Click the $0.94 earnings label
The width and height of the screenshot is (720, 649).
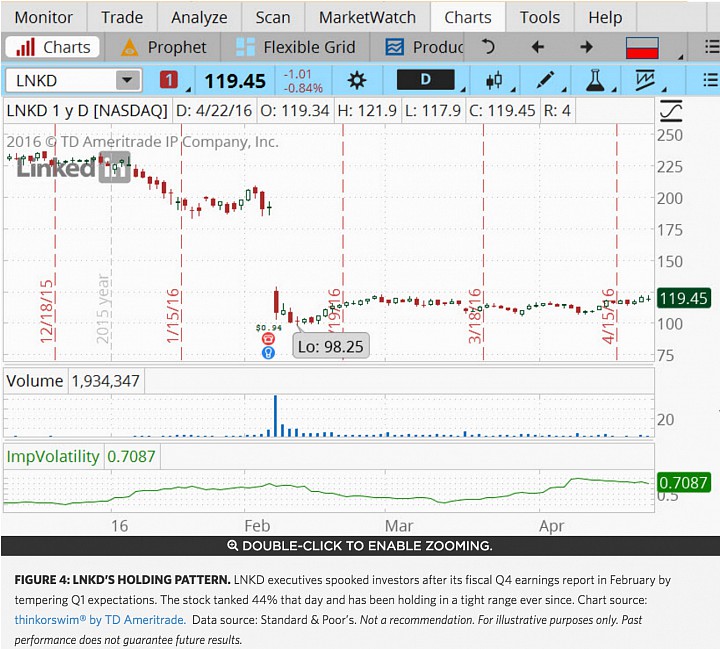tap(269, 327)
